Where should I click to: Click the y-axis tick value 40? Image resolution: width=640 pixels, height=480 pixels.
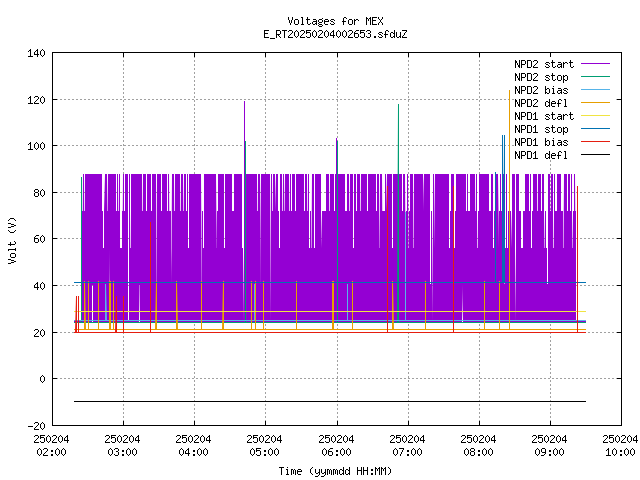39,286
